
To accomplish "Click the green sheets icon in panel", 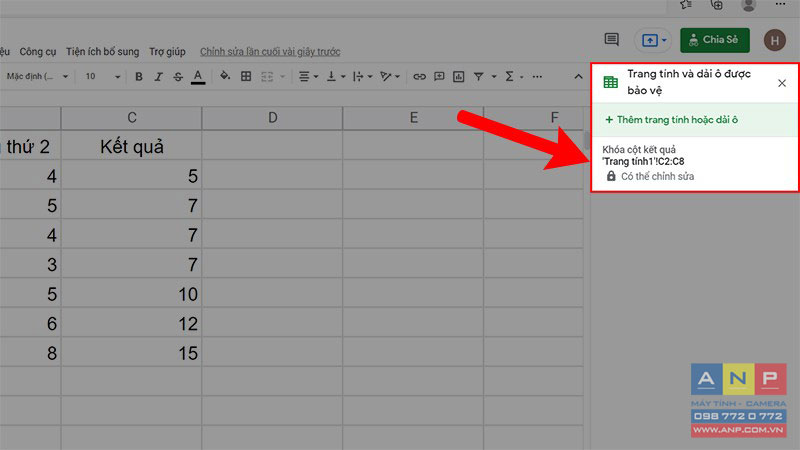I will pyautogui.click(x=611, y=82).
